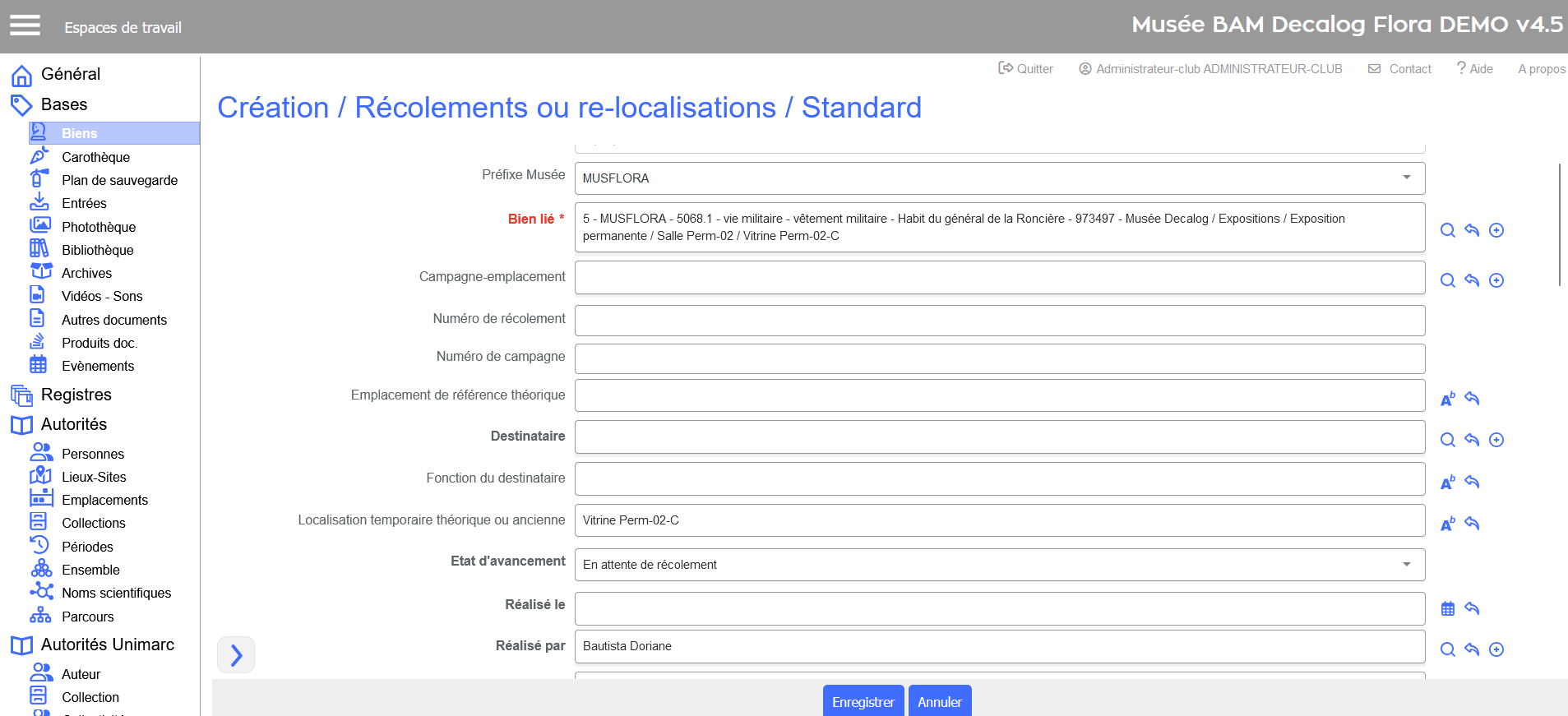Click search icon for Bien lié
The image size is (1568, 716).
1447,230
